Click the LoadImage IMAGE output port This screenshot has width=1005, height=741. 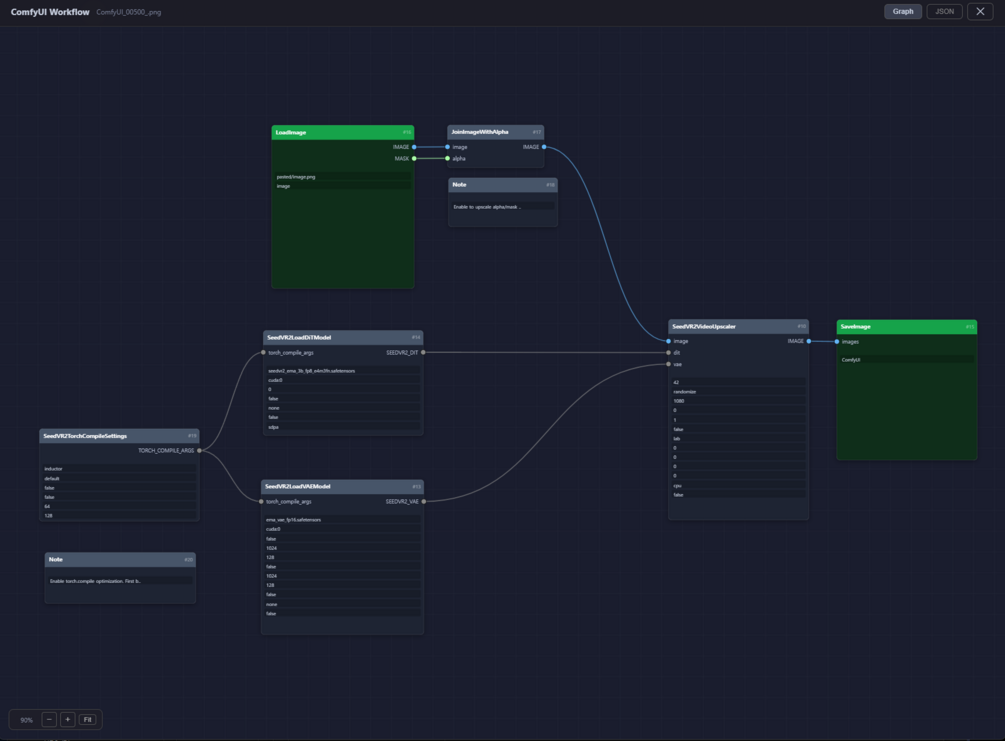[414, 147]
